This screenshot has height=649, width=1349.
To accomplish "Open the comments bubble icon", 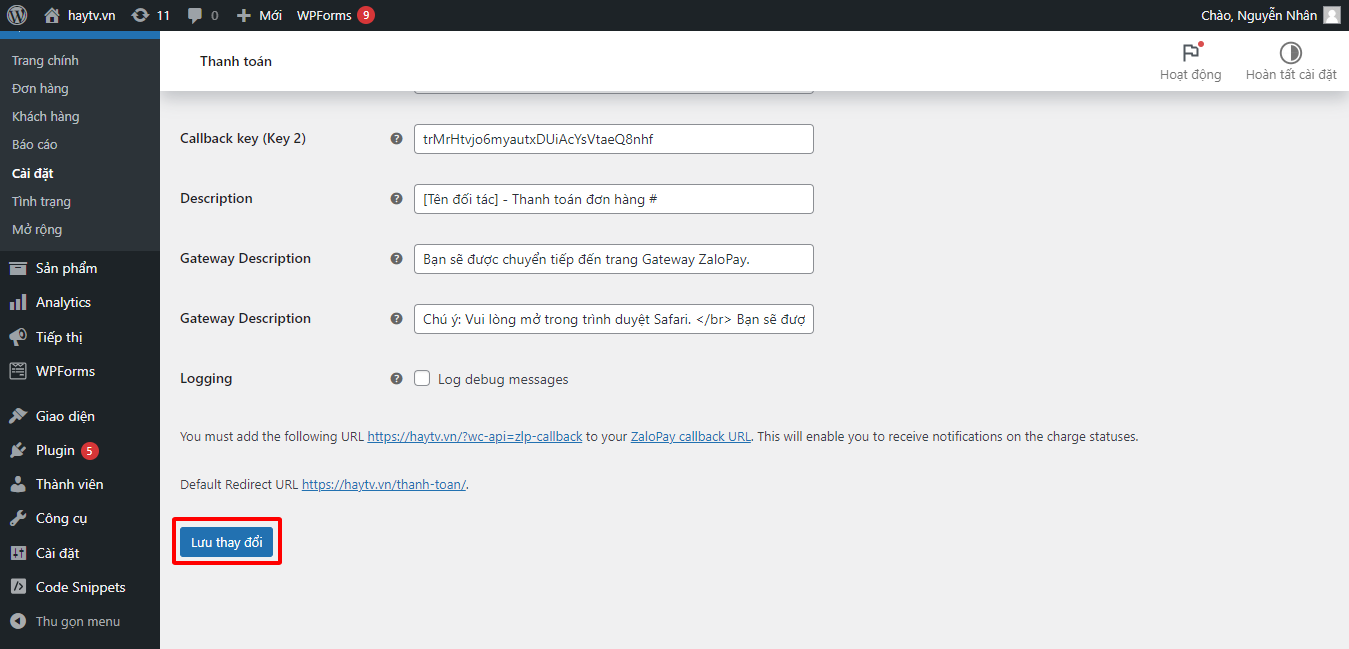I will click(x=195, y=15).
